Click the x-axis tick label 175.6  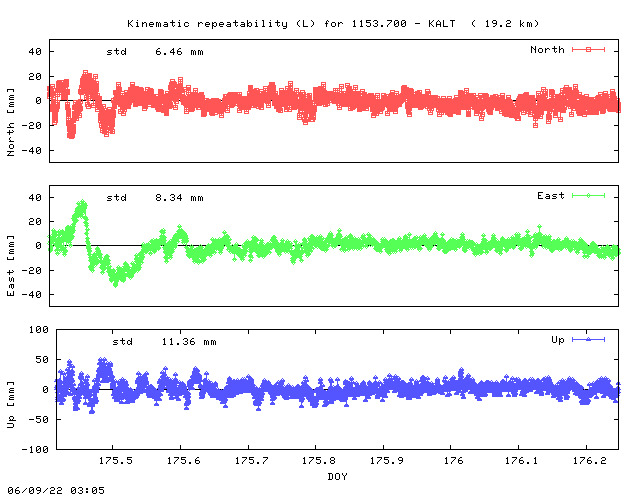183,460
